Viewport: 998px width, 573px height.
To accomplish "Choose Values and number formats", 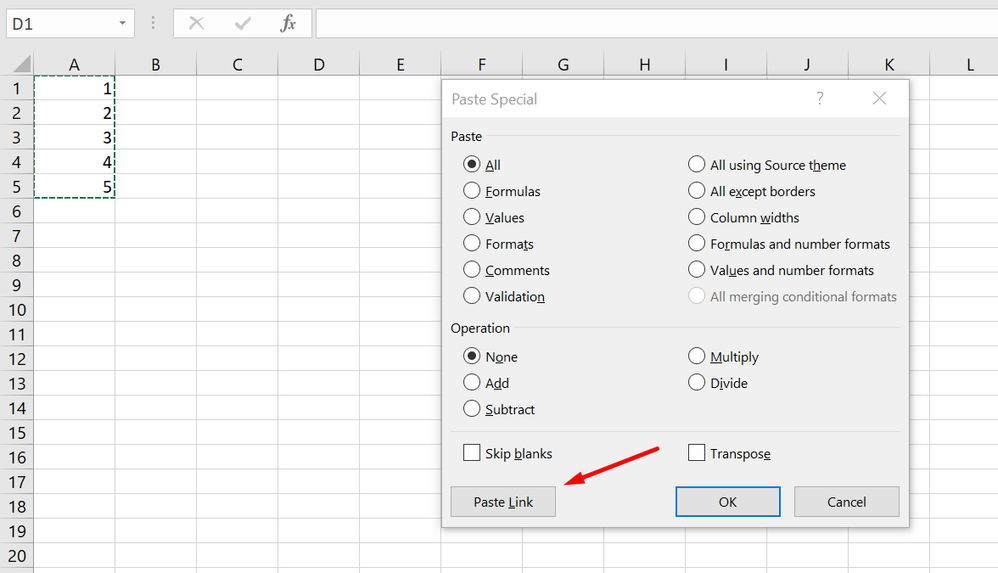I will (696, 269).
